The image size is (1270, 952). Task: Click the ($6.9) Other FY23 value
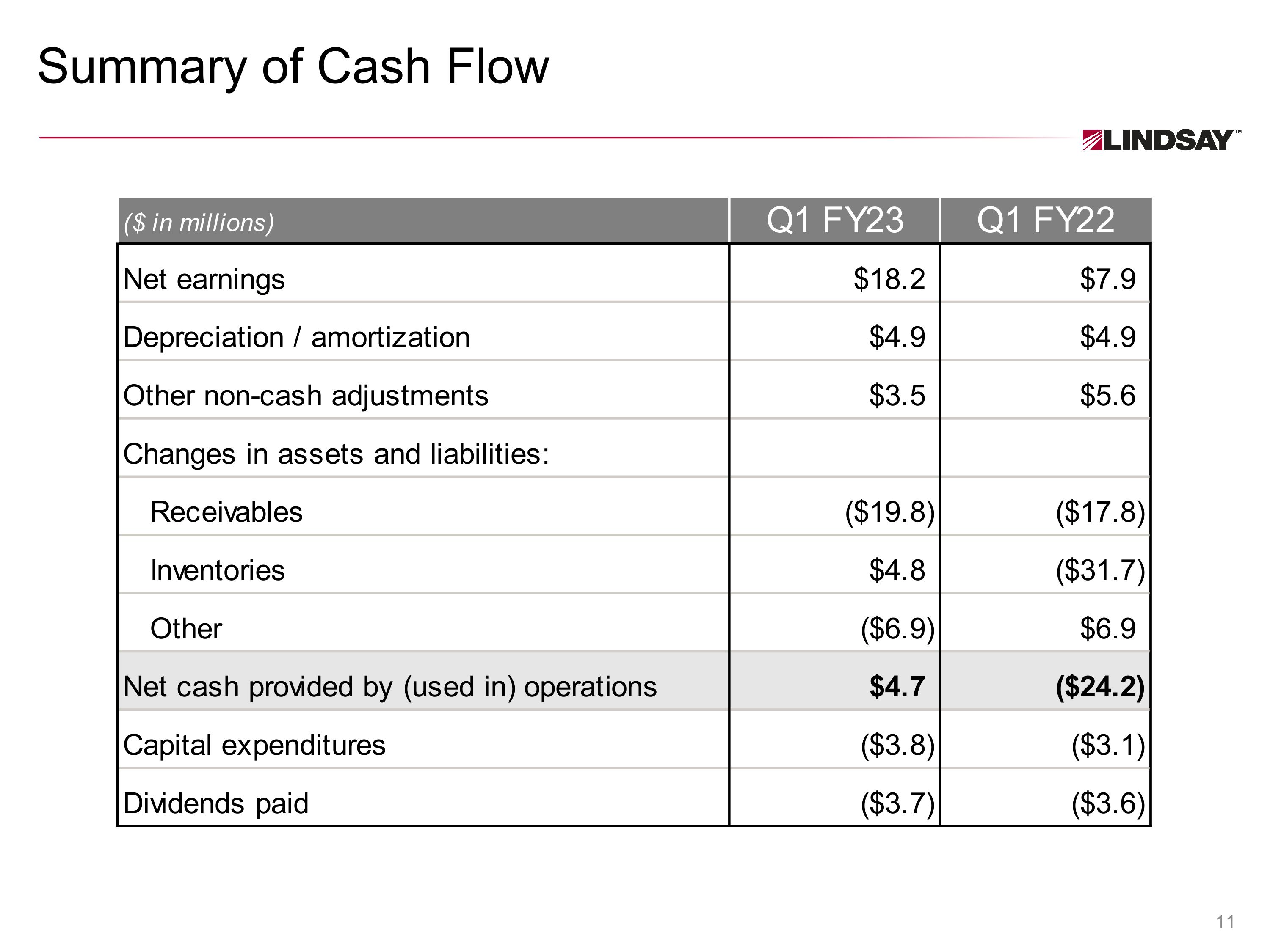point(898,628)
